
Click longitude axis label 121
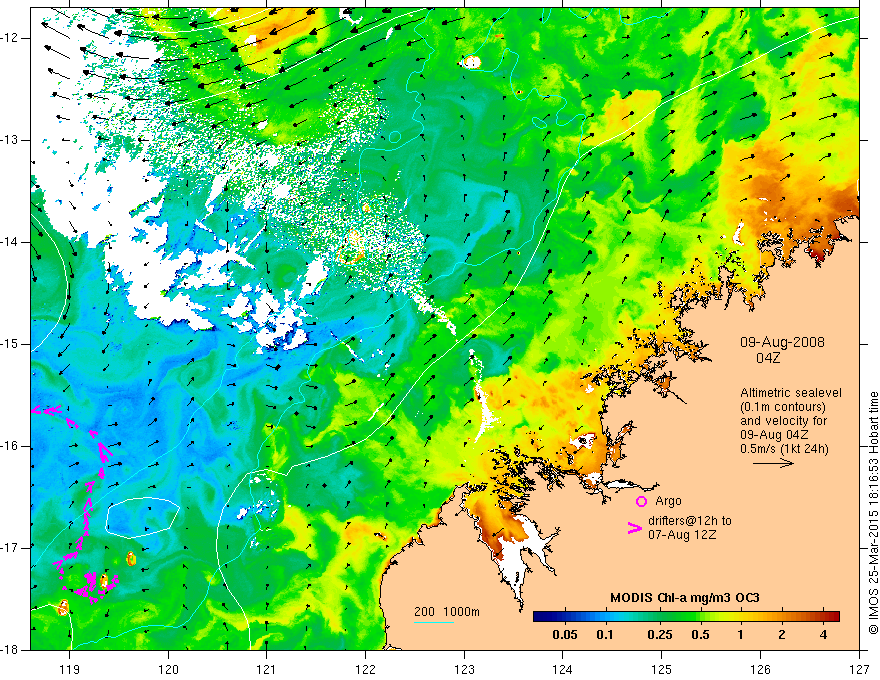tap(267, 669)
